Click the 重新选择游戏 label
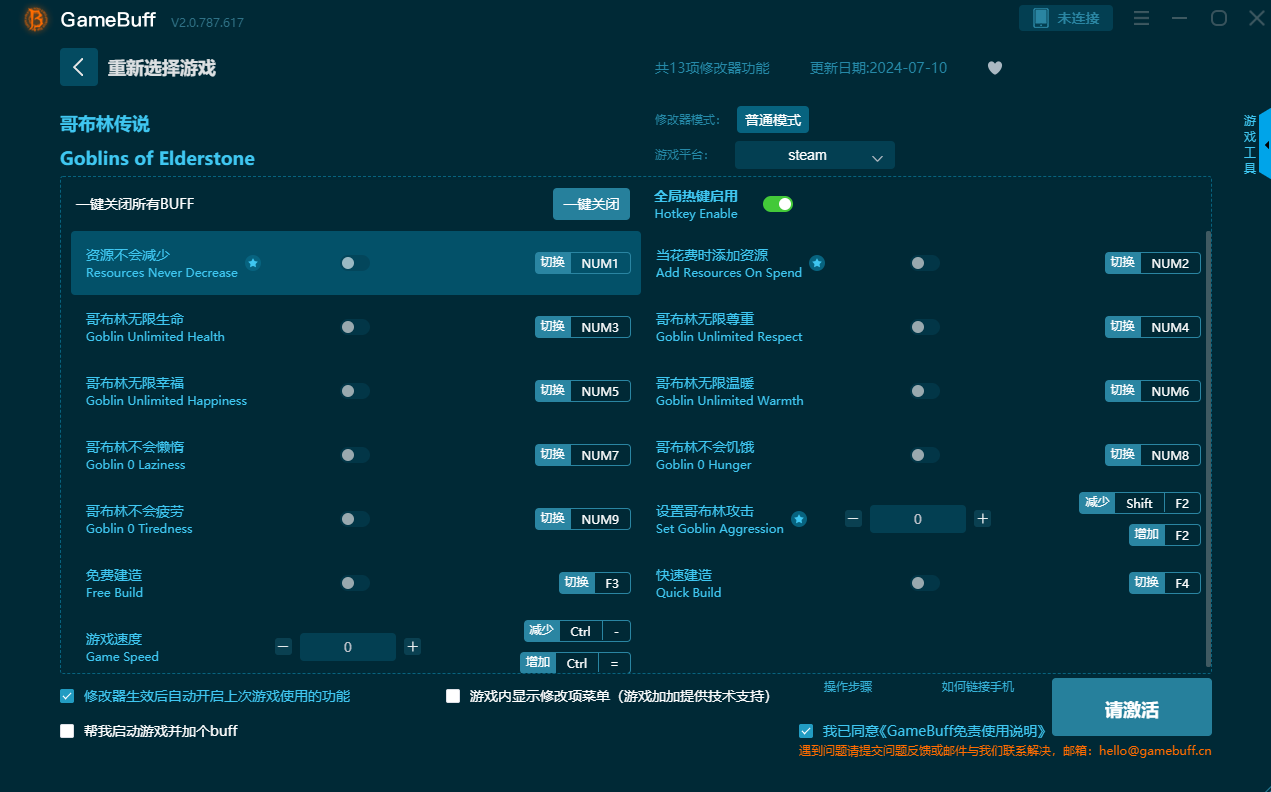 [162, 68]
